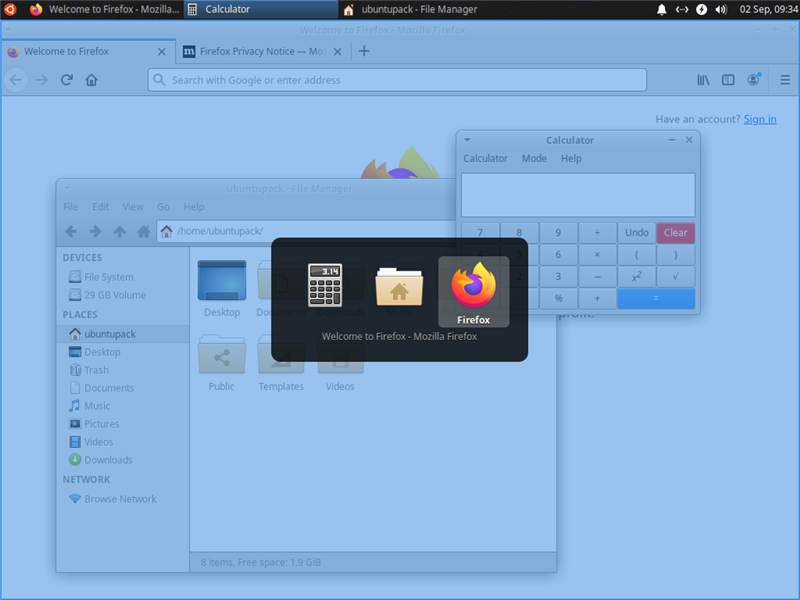
Task: Close the Firefox Privacy Notice tab
Action: tap(337, 52)
